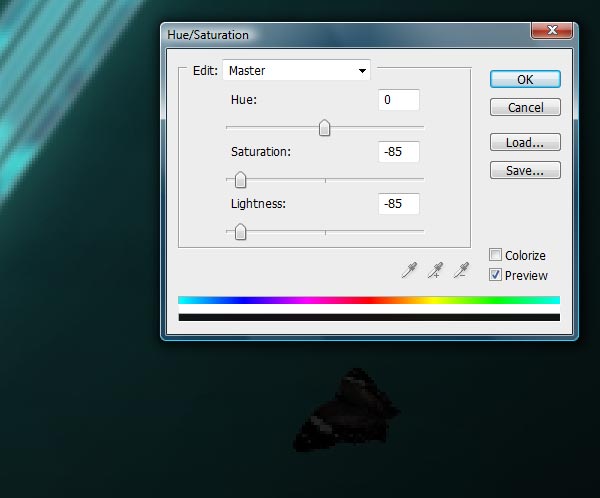Click the Lightness slider handle

(240, 232)
